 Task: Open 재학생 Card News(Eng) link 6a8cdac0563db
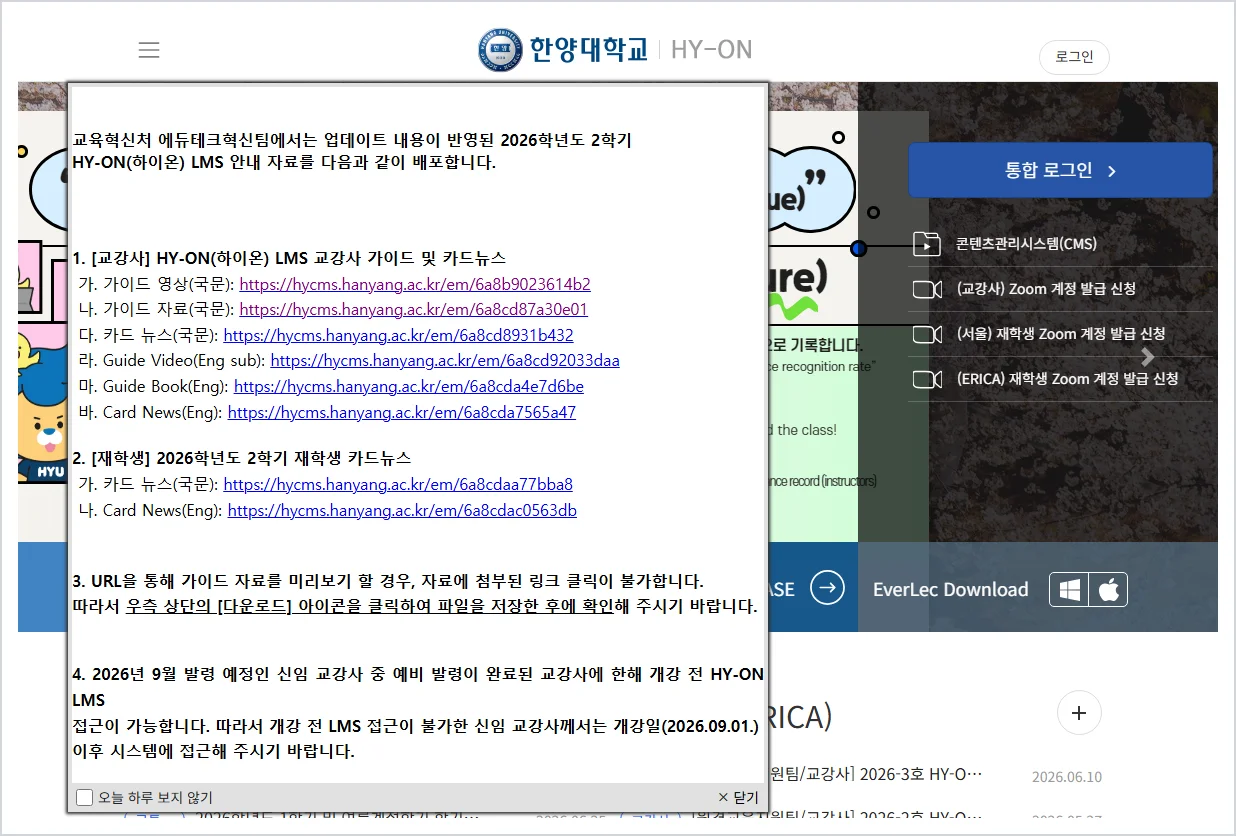402,511
